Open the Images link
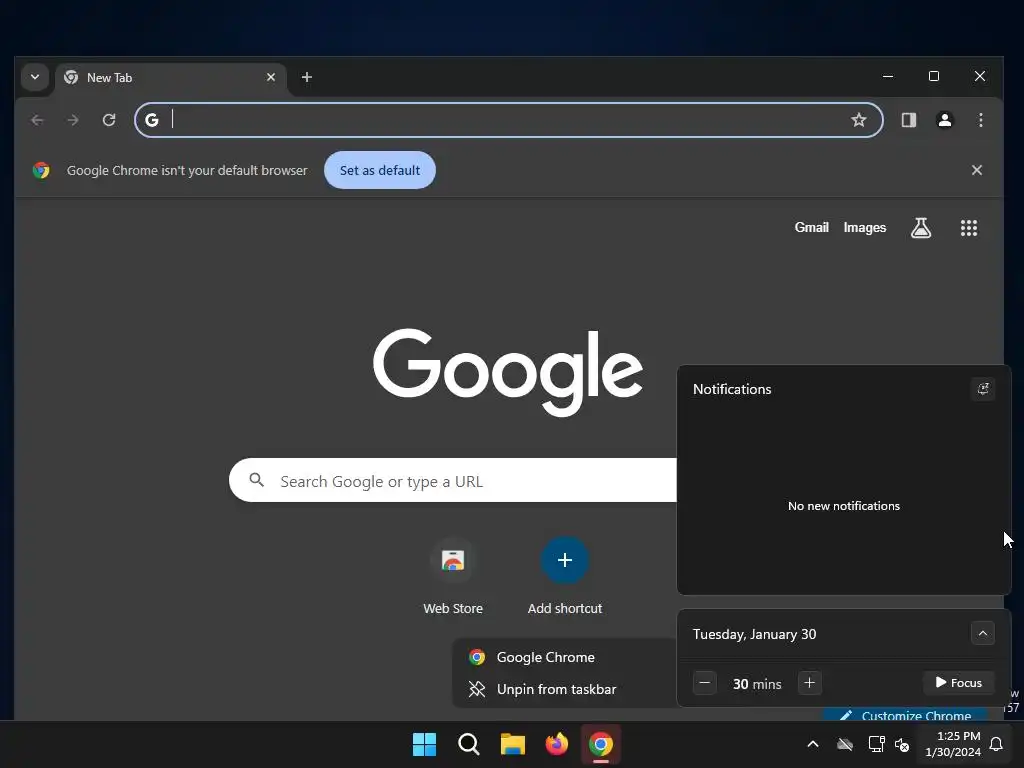Viewport: 1024px width, 768px height. [x=865, y=227]
